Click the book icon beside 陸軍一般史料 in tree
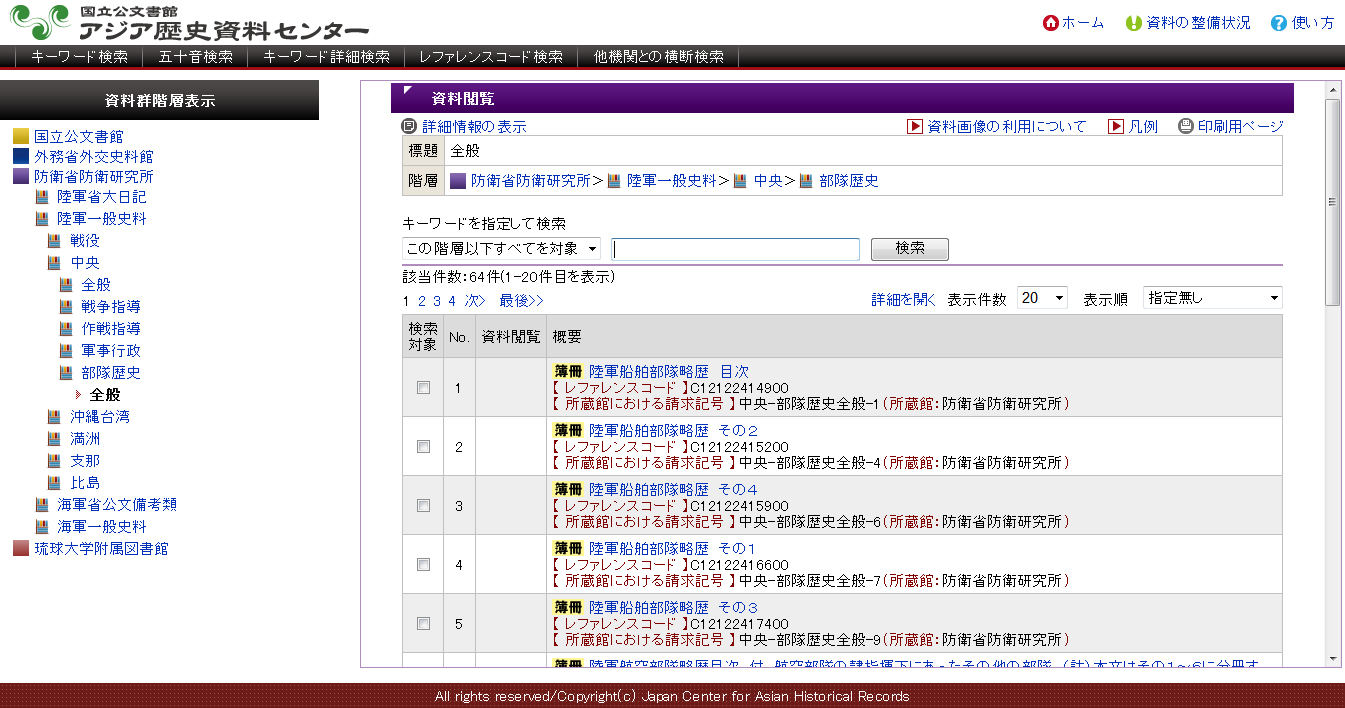Screen dimensions: 1345x708 tap(42, 218)
